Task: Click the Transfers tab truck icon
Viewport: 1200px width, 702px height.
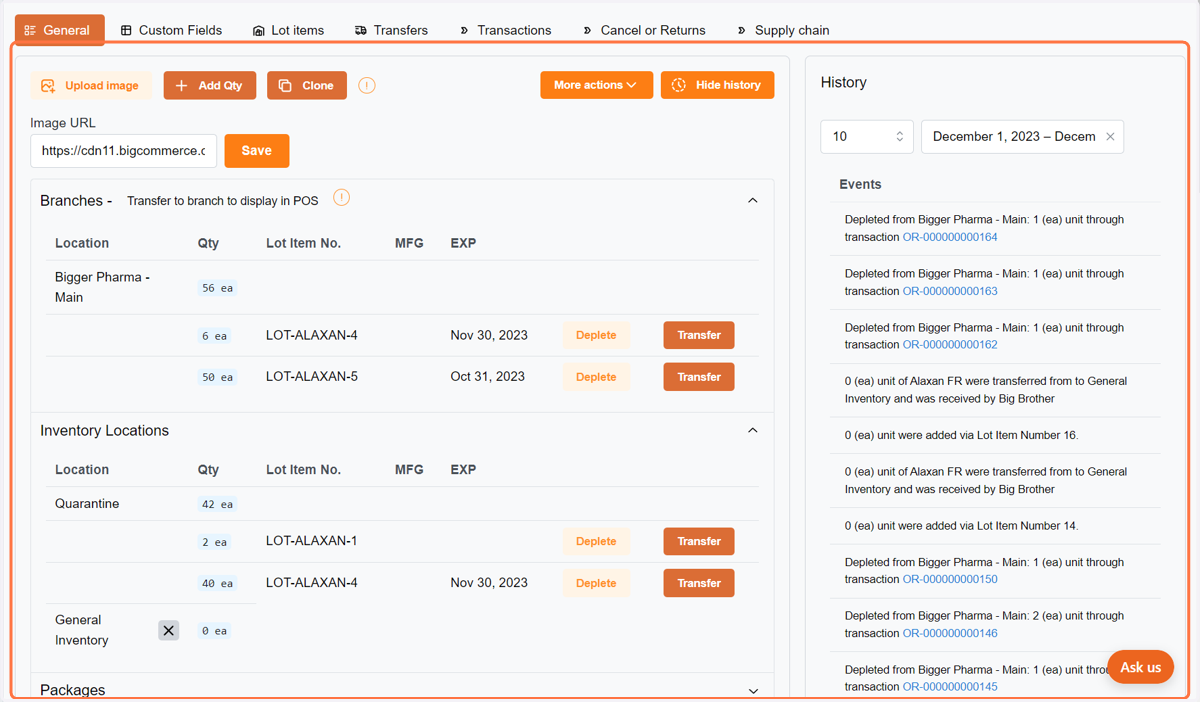Action: click(x=361, y=31)
